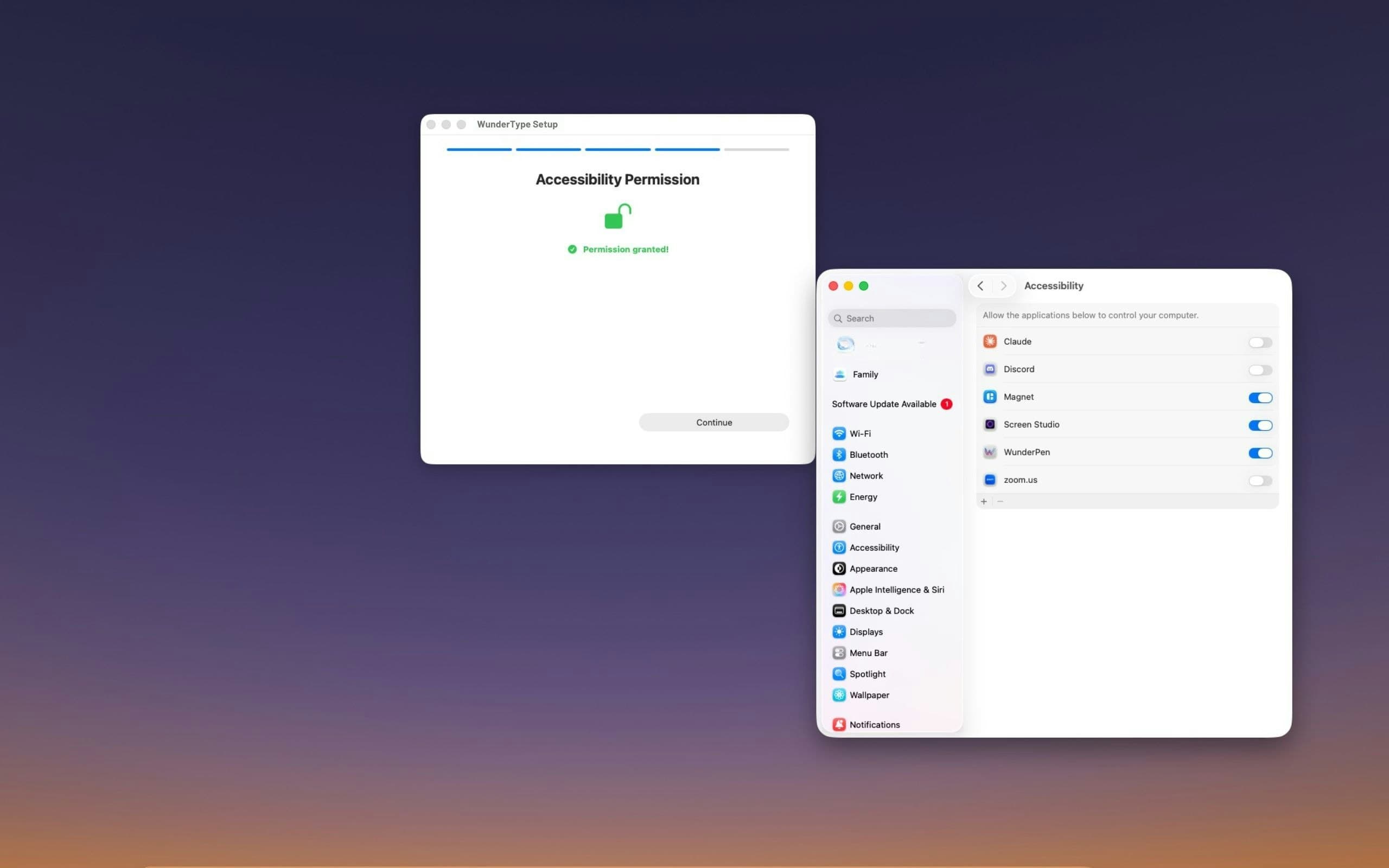Open Network settings via its globe icon
Image resolution: width=1389 pixels, height=868 pixels.
click(x=839, y=475)
